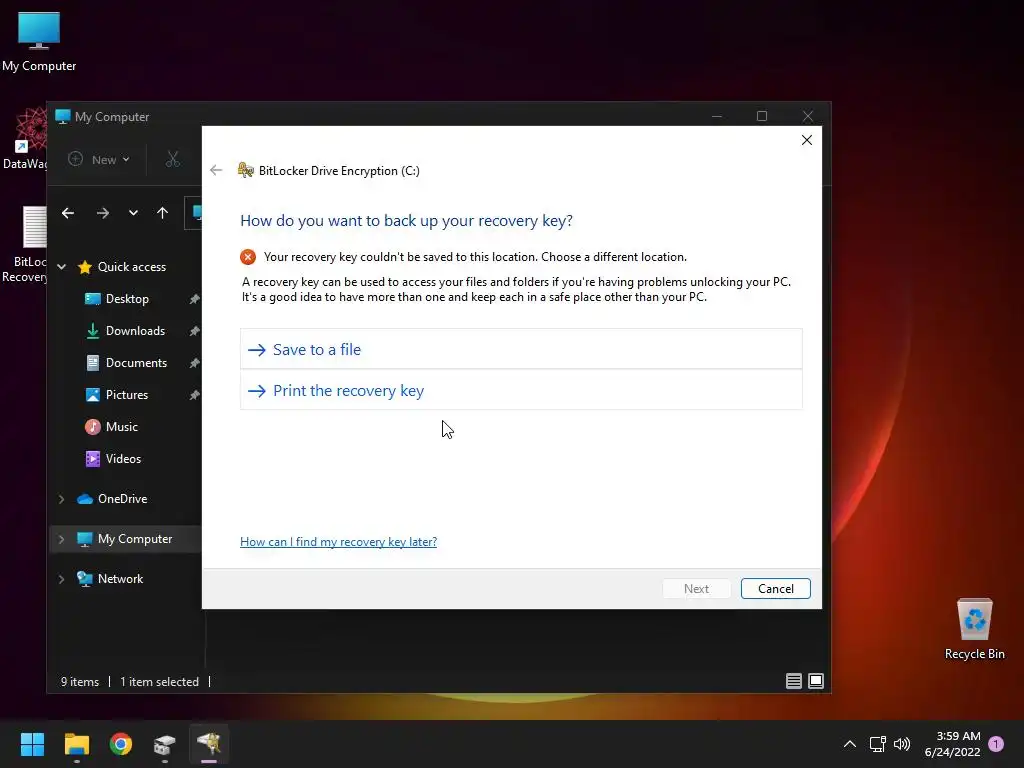Choose Save to a file option
Image resolution: width=1024 pixels, height=768 pixels.
tap(520, 349)
